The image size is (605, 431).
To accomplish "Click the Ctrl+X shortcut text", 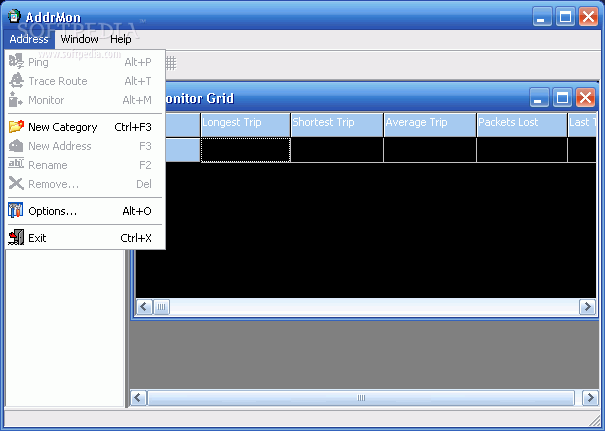I will [x=136, y=238].
